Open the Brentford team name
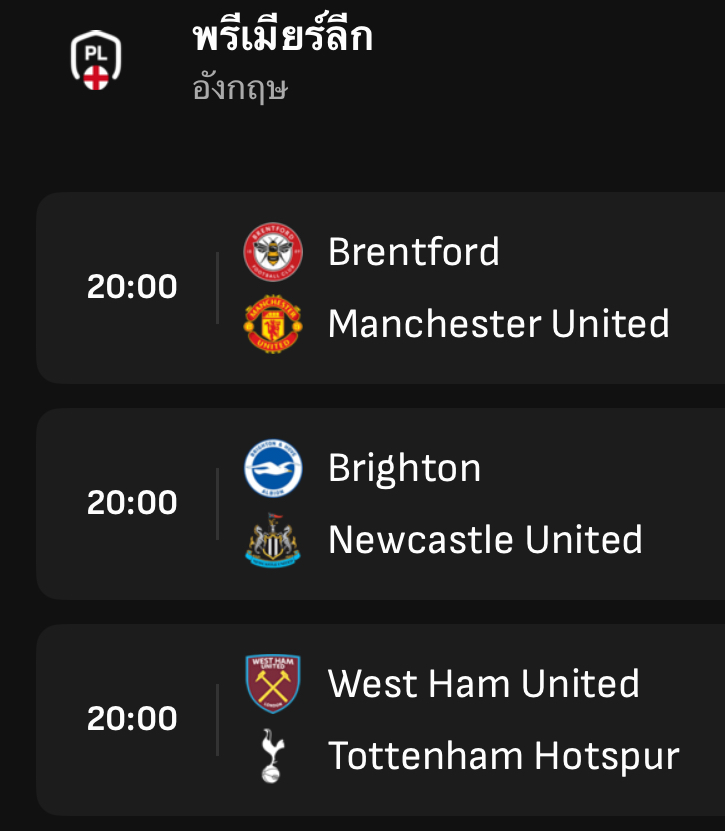The height and width of the screenshot is (831, 725). (413, 252)
